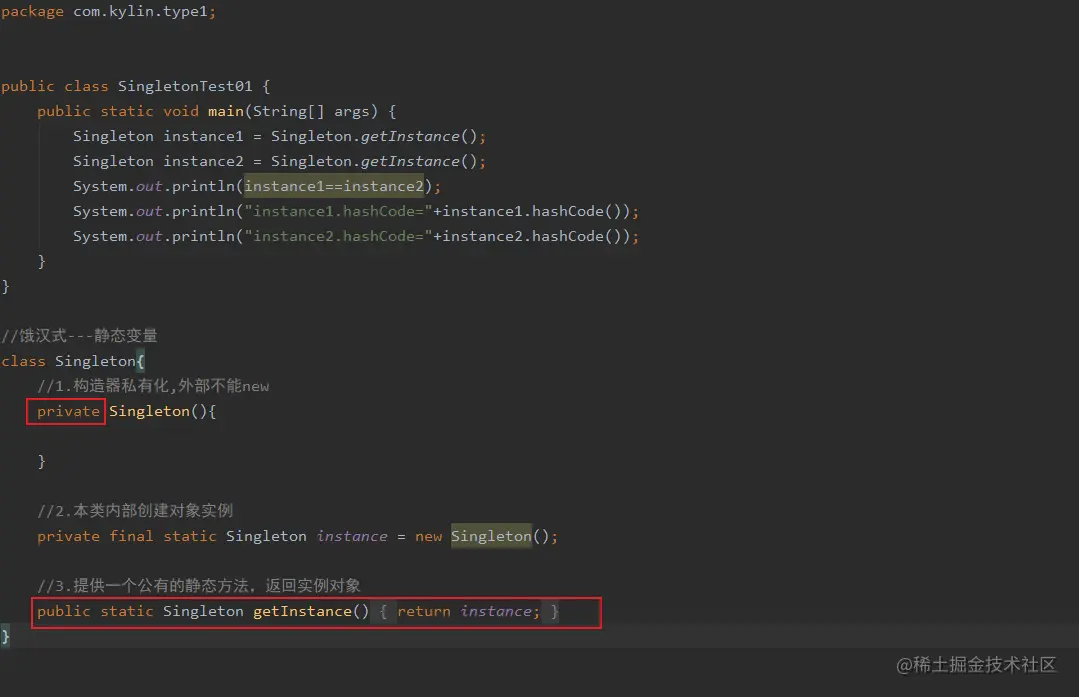The image size is (1079, 697).
Task: Click the instance2 variable declaration line
Action: click(x=279, y=161)
